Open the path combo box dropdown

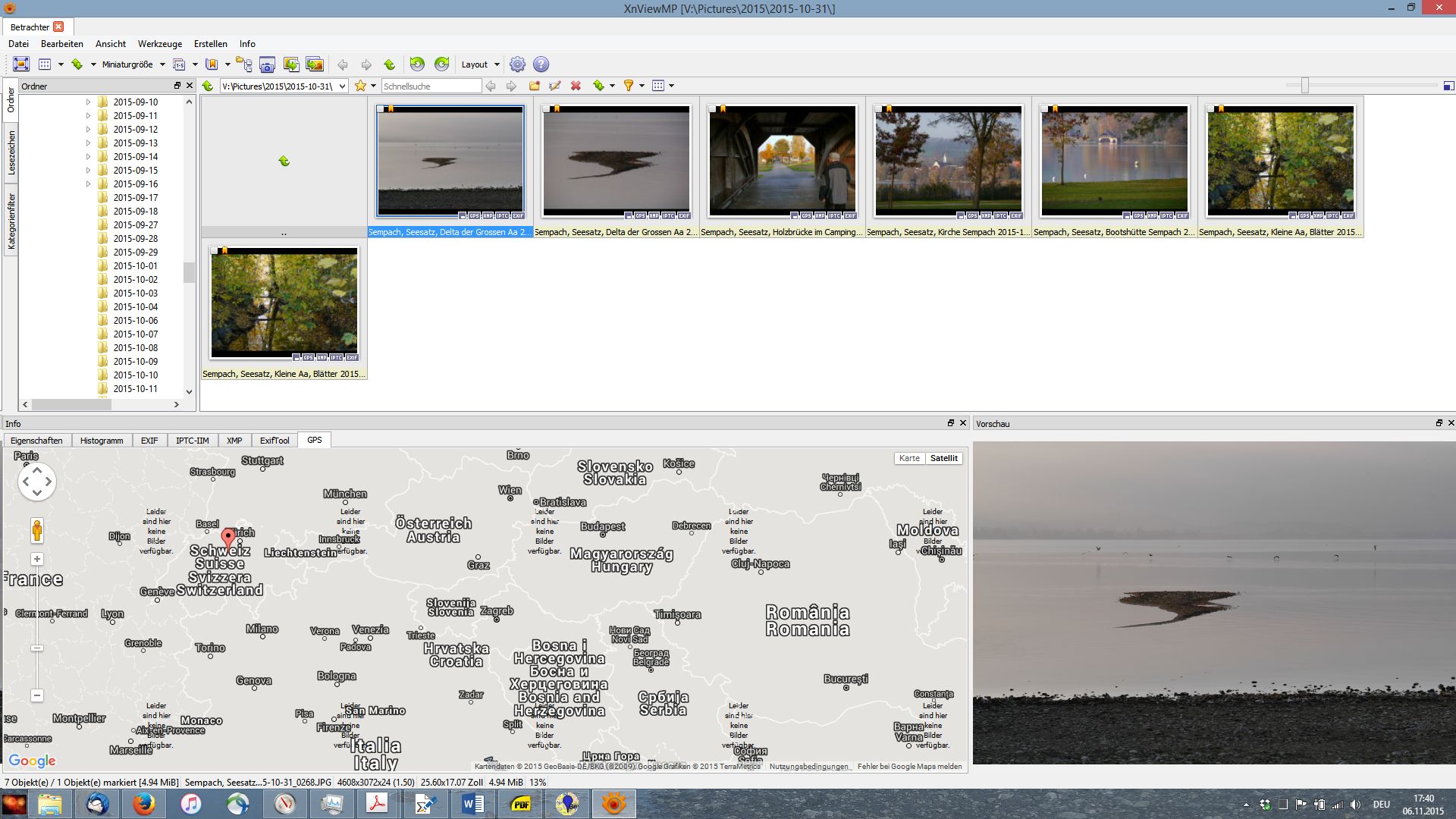click(x=342, y=86)
